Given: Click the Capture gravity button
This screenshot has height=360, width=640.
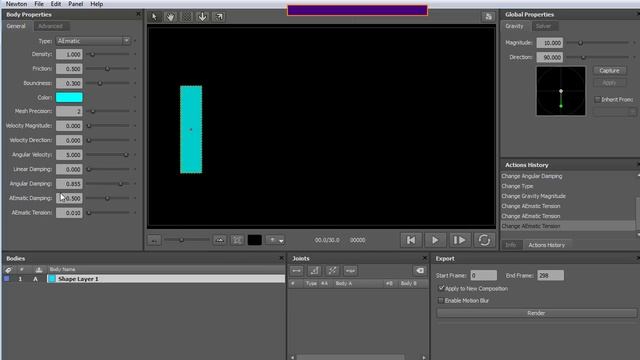Looking at the screenshot, I should [609, 71].
